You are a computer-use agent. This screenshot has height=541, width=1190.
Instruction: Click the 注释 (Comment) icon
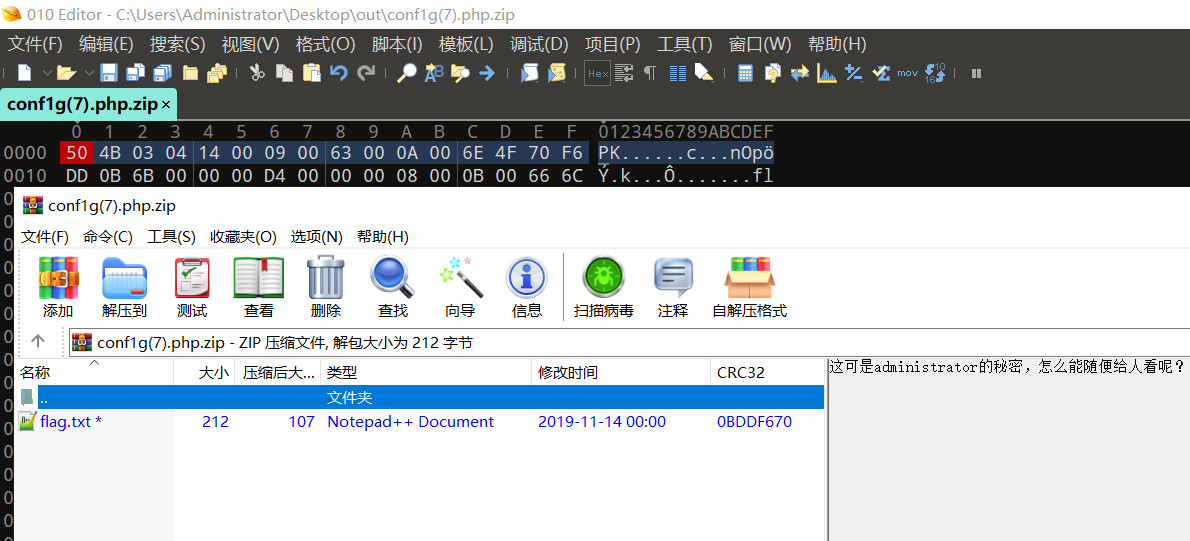click(x=673, y=287)
